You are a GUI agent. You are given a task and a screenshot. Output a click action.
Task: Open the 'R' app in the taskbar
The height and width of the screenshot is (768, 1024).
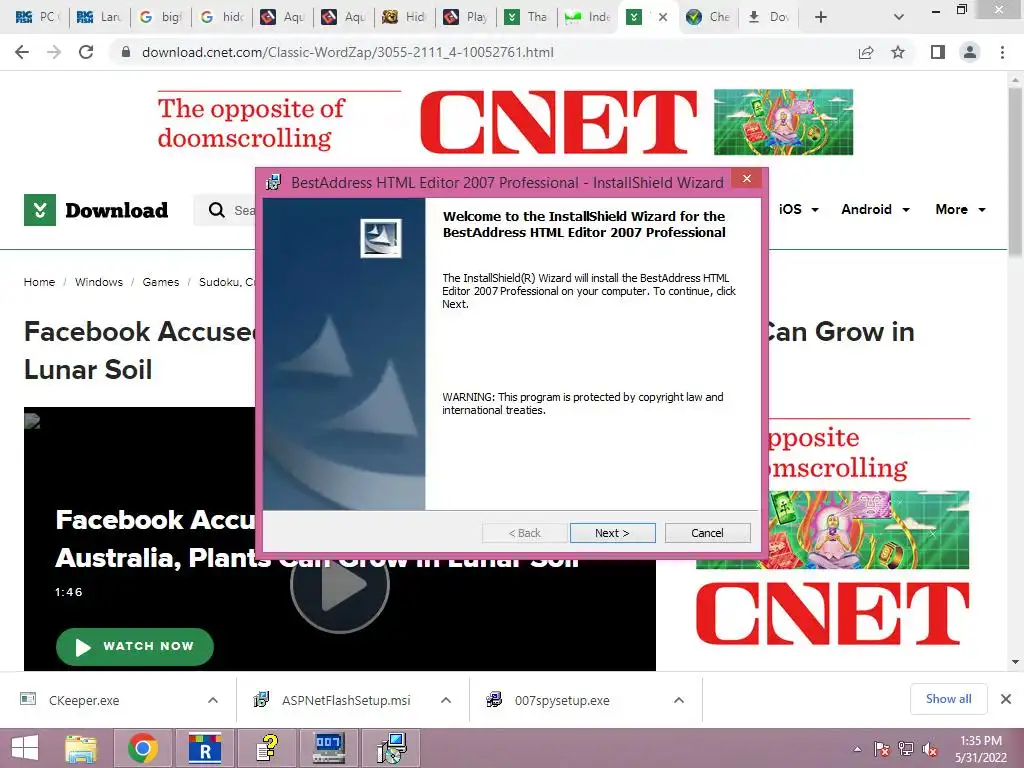(205, 748)
